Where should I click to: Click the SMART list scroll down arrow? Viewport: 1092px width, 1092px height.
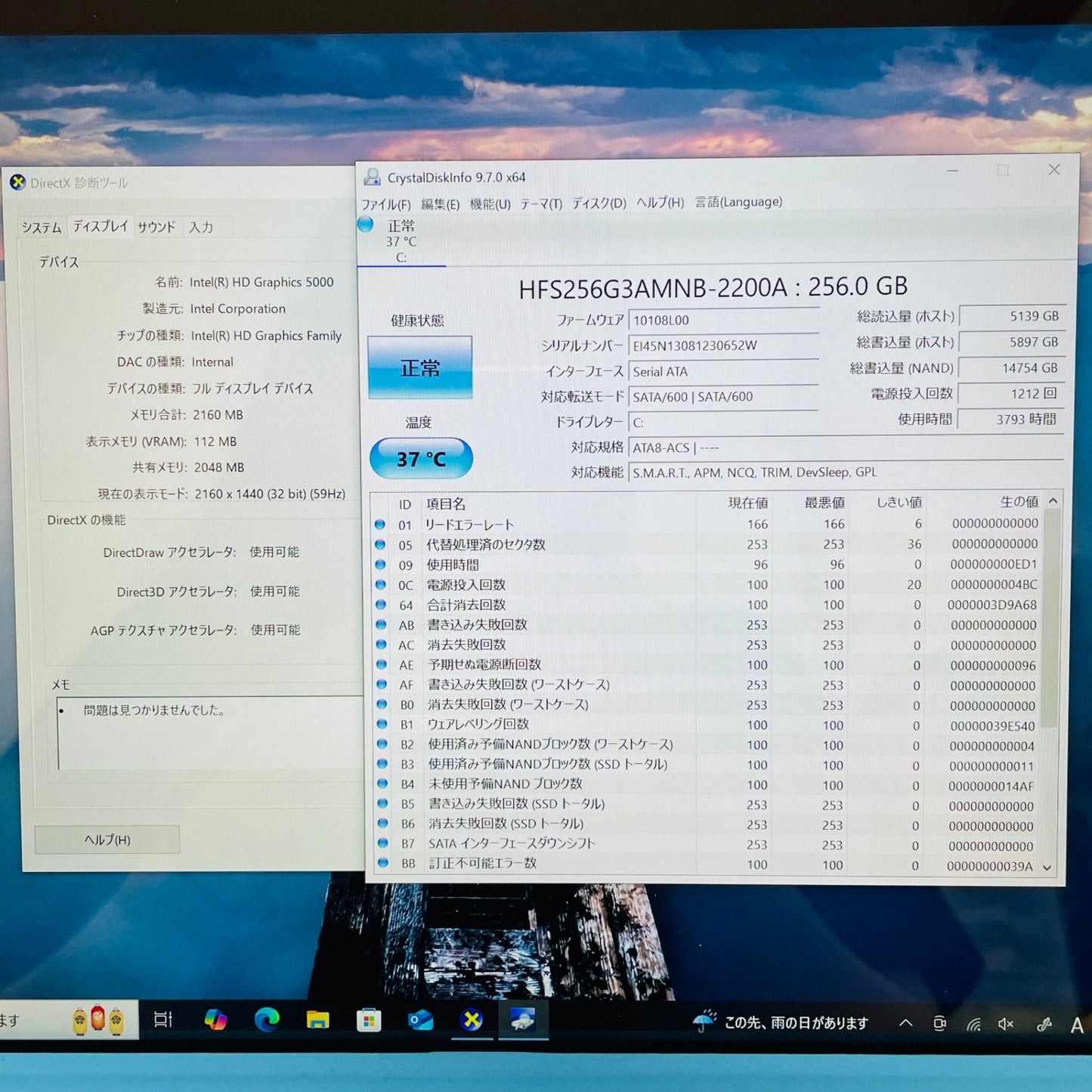[1047, 868]
